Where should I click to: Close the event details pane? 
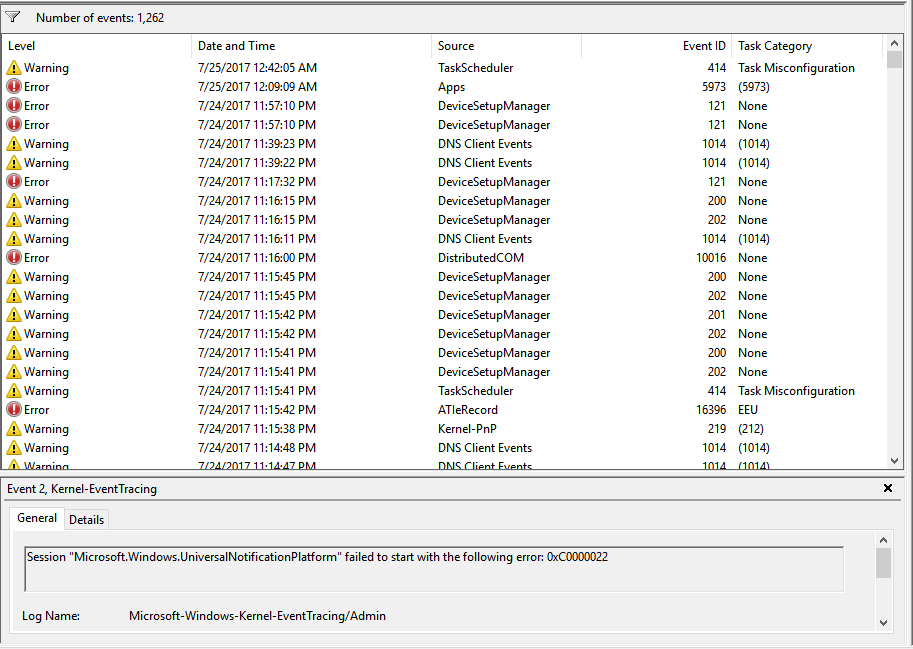[887, 489]
